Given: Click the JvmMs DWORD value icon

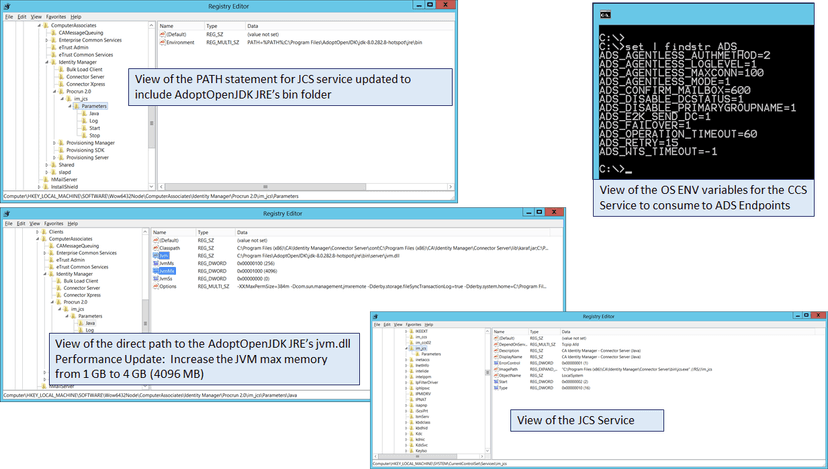Looking at the screenshot, I should tap(158, 263).
